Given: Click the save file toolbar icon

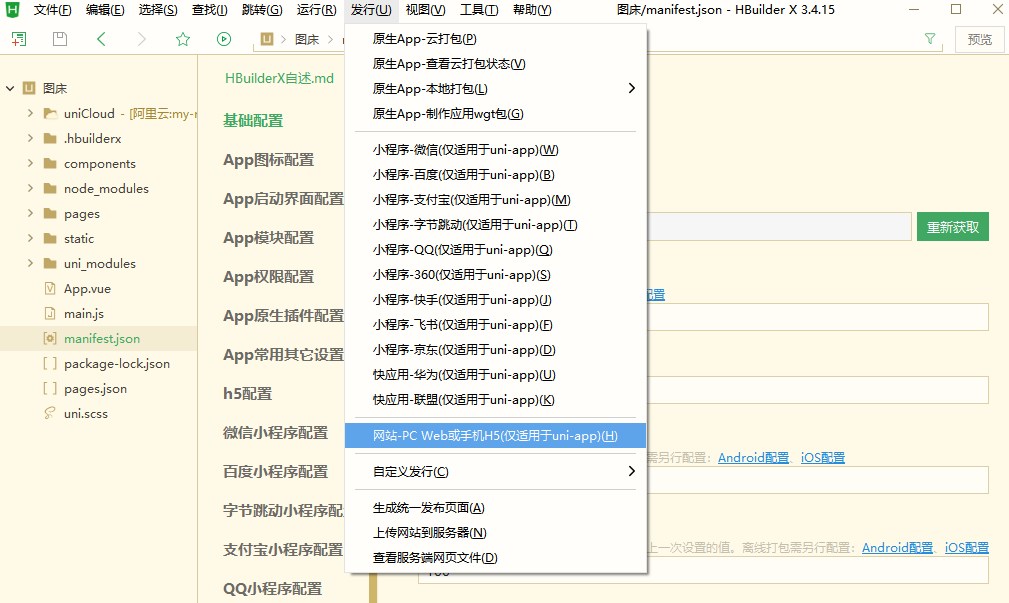Looking at the screenshot, I should point(60,39).
